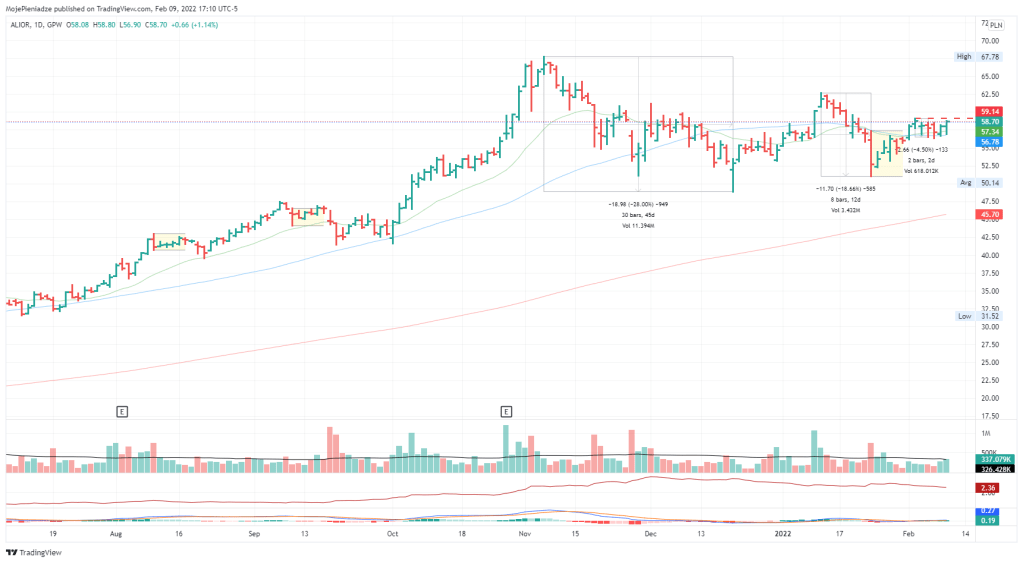Click the 337.079K volume value tag

pos(992,460)
